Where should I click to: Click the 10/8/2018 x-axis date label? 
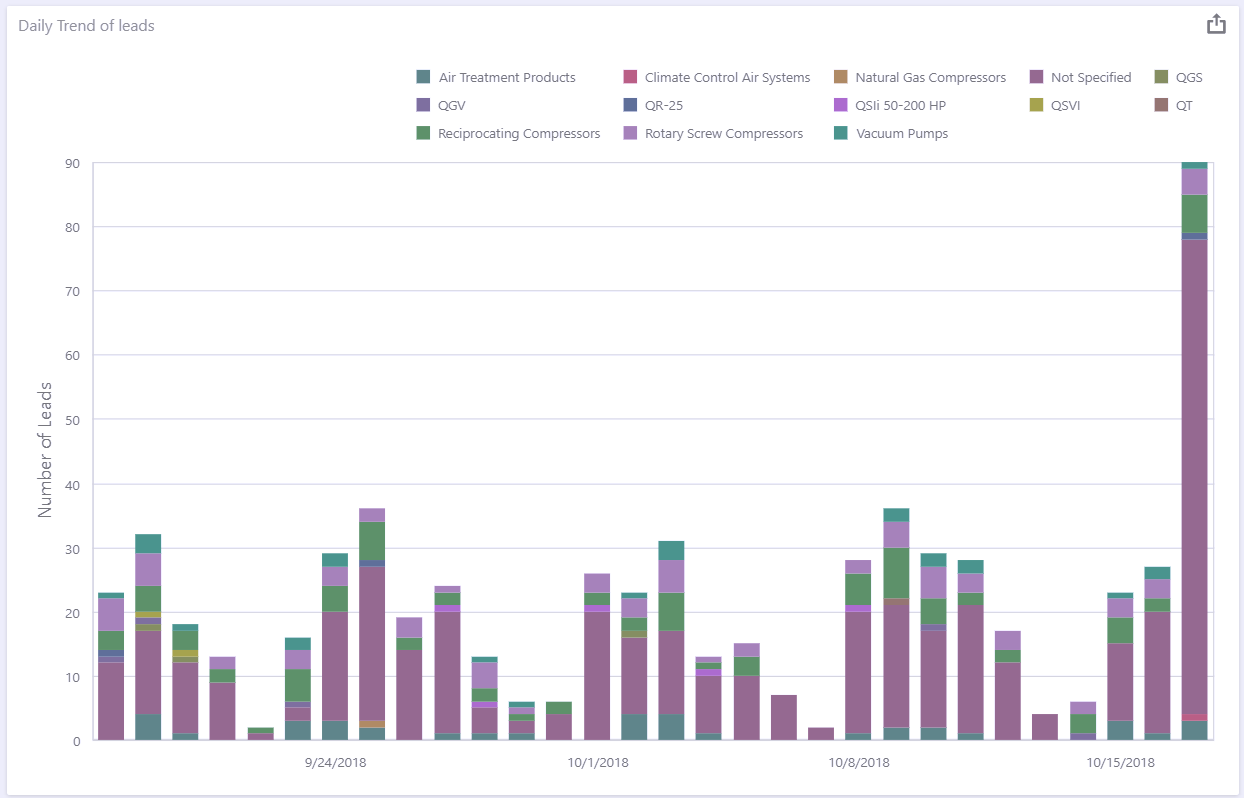point(859,763)
